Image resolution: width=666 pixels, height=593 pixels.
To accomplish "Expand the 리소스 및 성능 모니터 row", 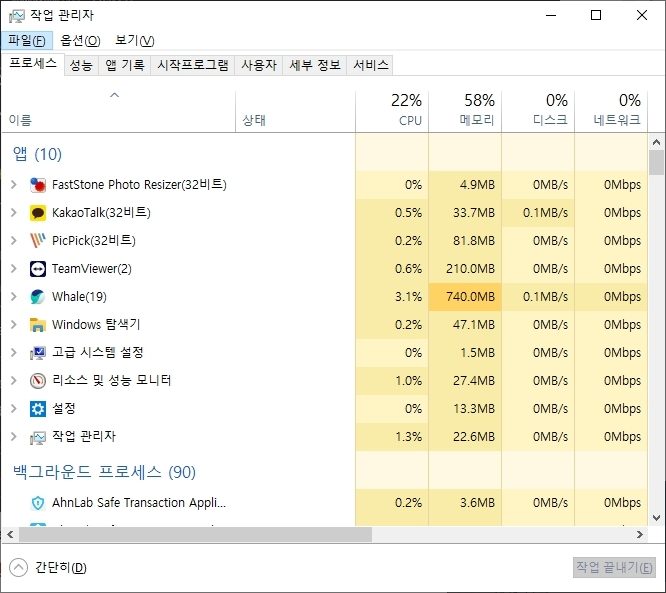I will [x=14, y=381].
